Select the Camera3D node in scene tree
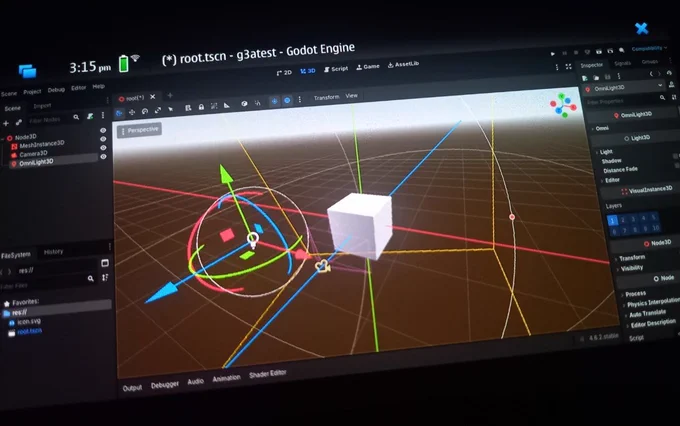 click(x=29, y=154)
